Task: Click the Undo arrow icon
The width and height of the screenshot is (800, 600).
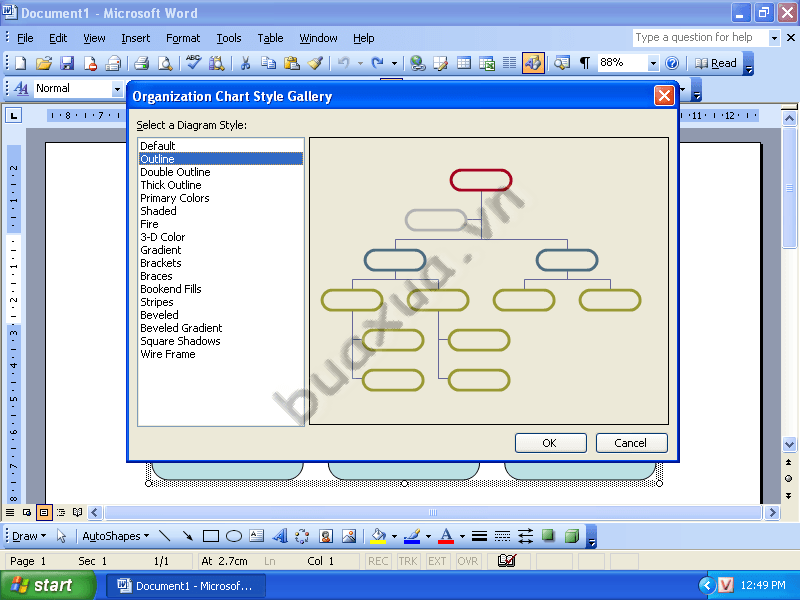Action: point(344,63)
